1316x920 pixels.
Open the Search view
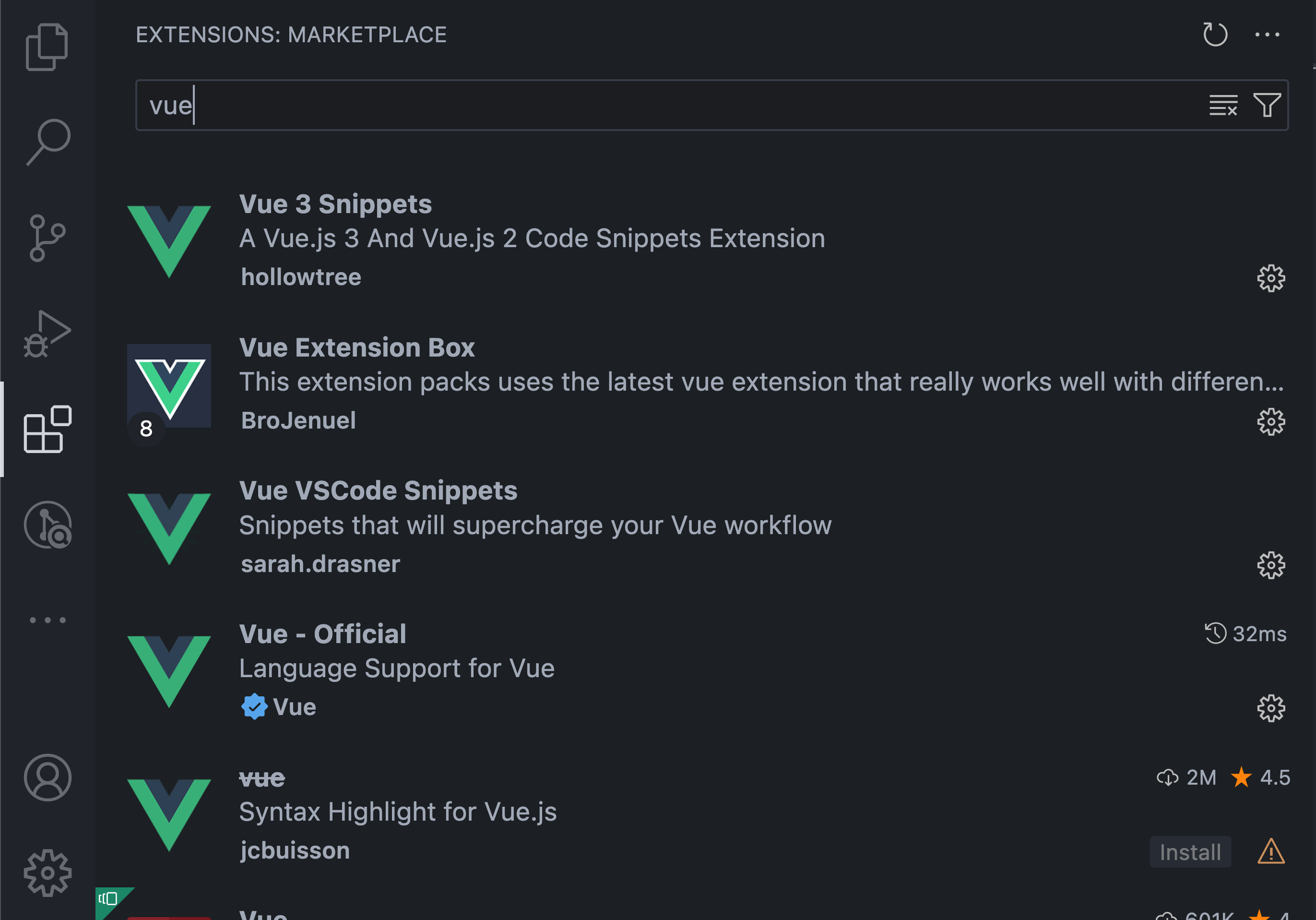click(x=47, y=142)
